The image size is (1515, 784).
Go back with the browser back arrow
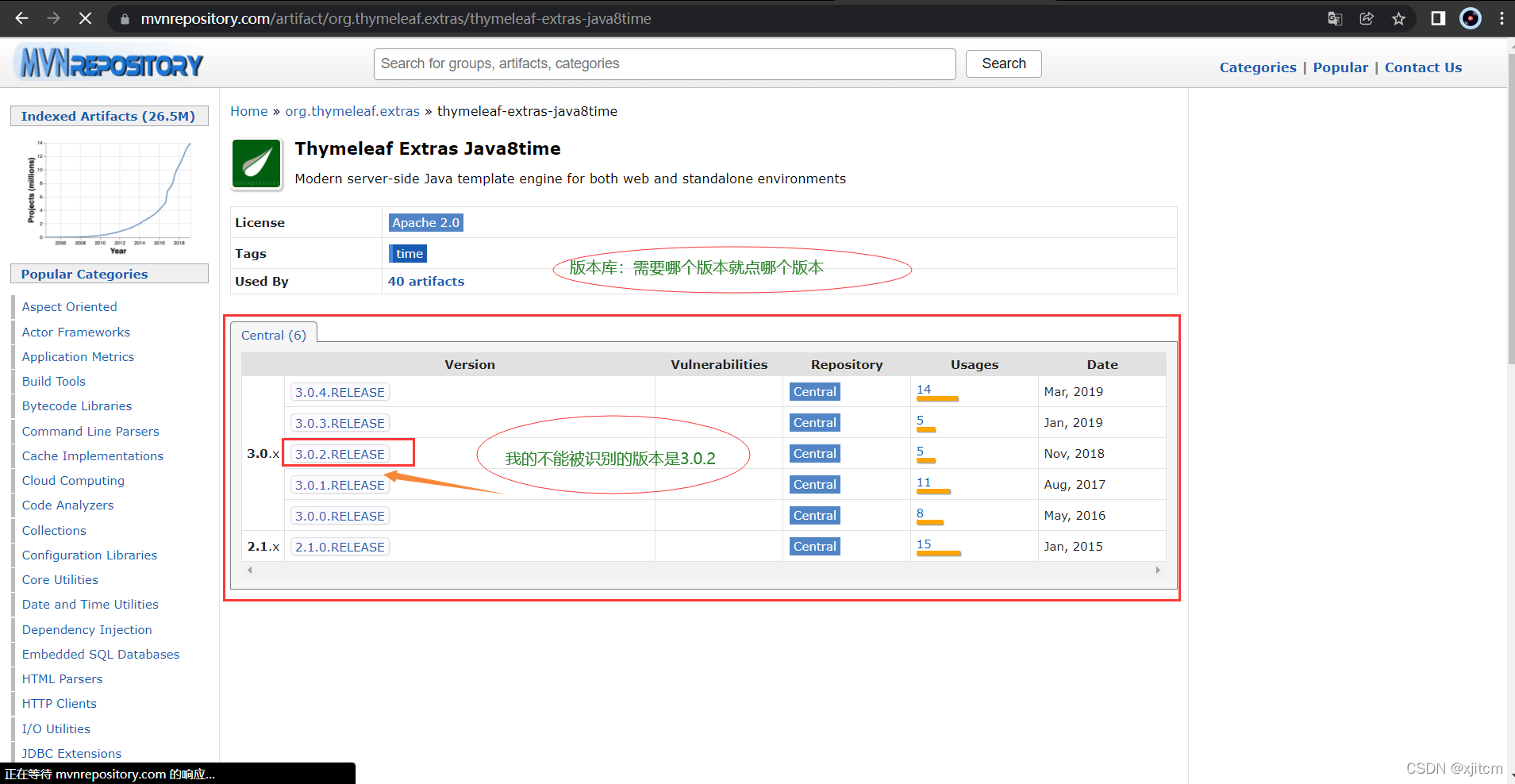pos(21,18)
